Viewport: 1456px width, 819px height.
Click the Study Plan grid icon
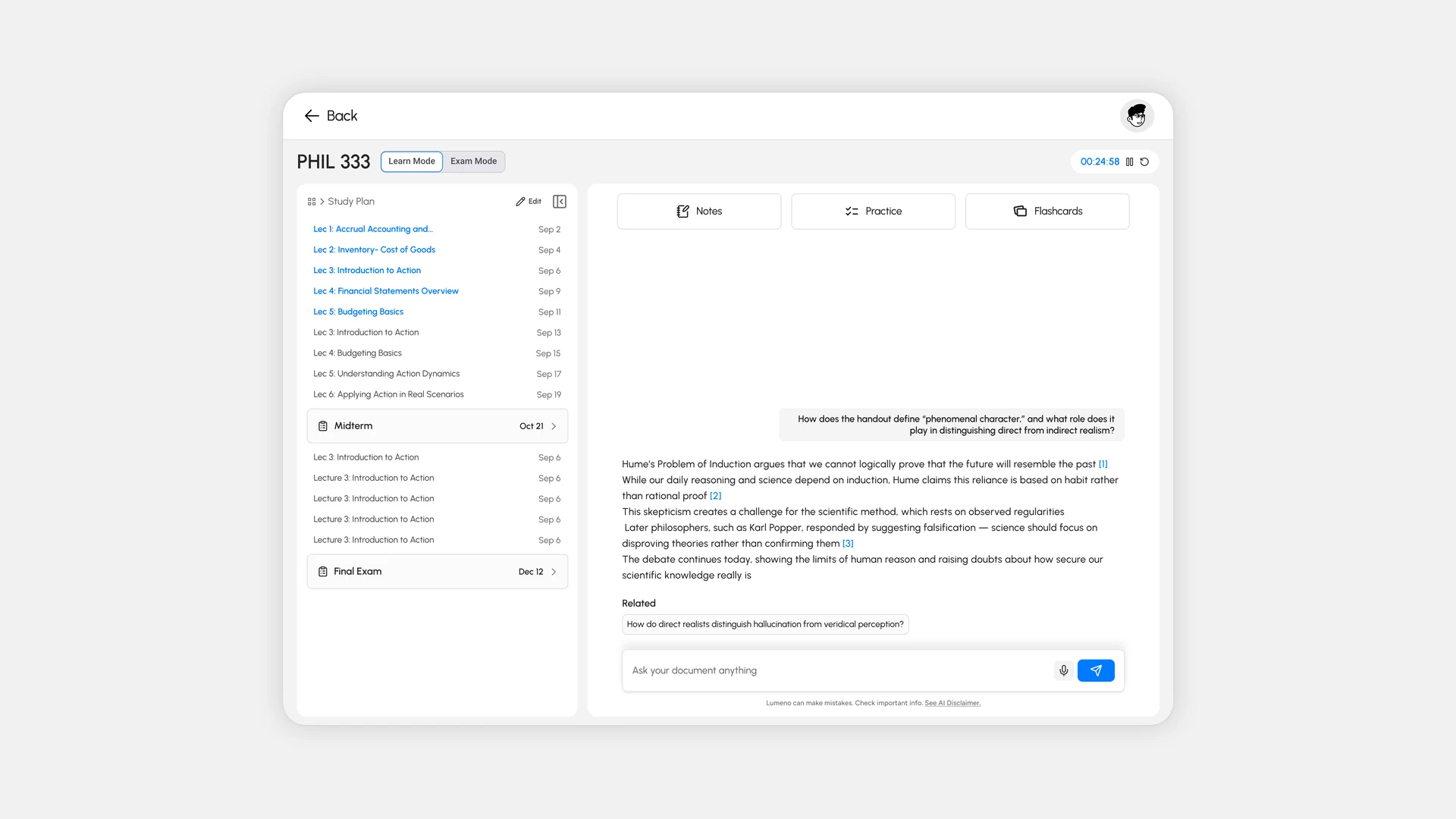pos(312,202)
